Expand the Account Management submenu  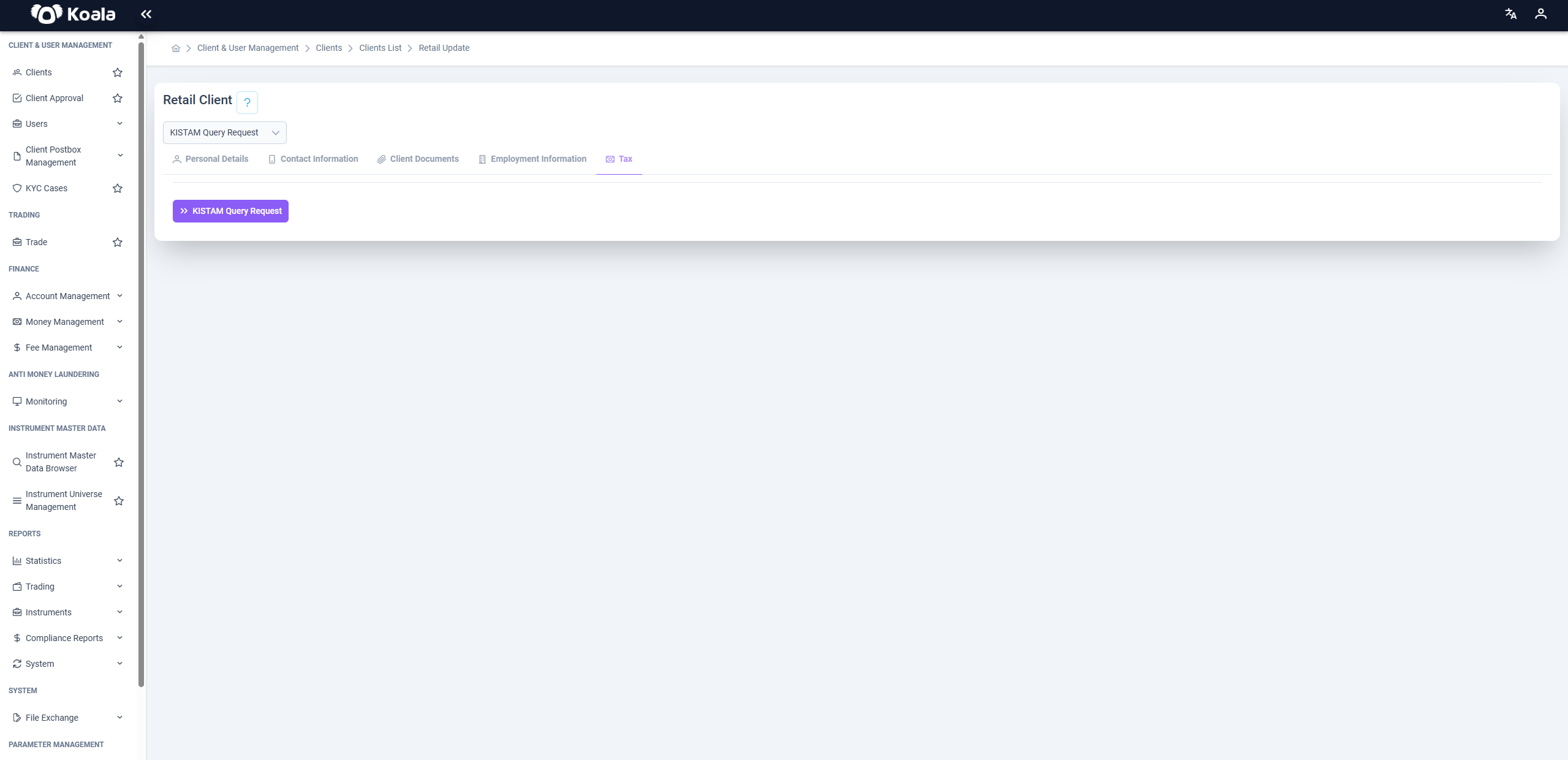(x=67, y=296)
